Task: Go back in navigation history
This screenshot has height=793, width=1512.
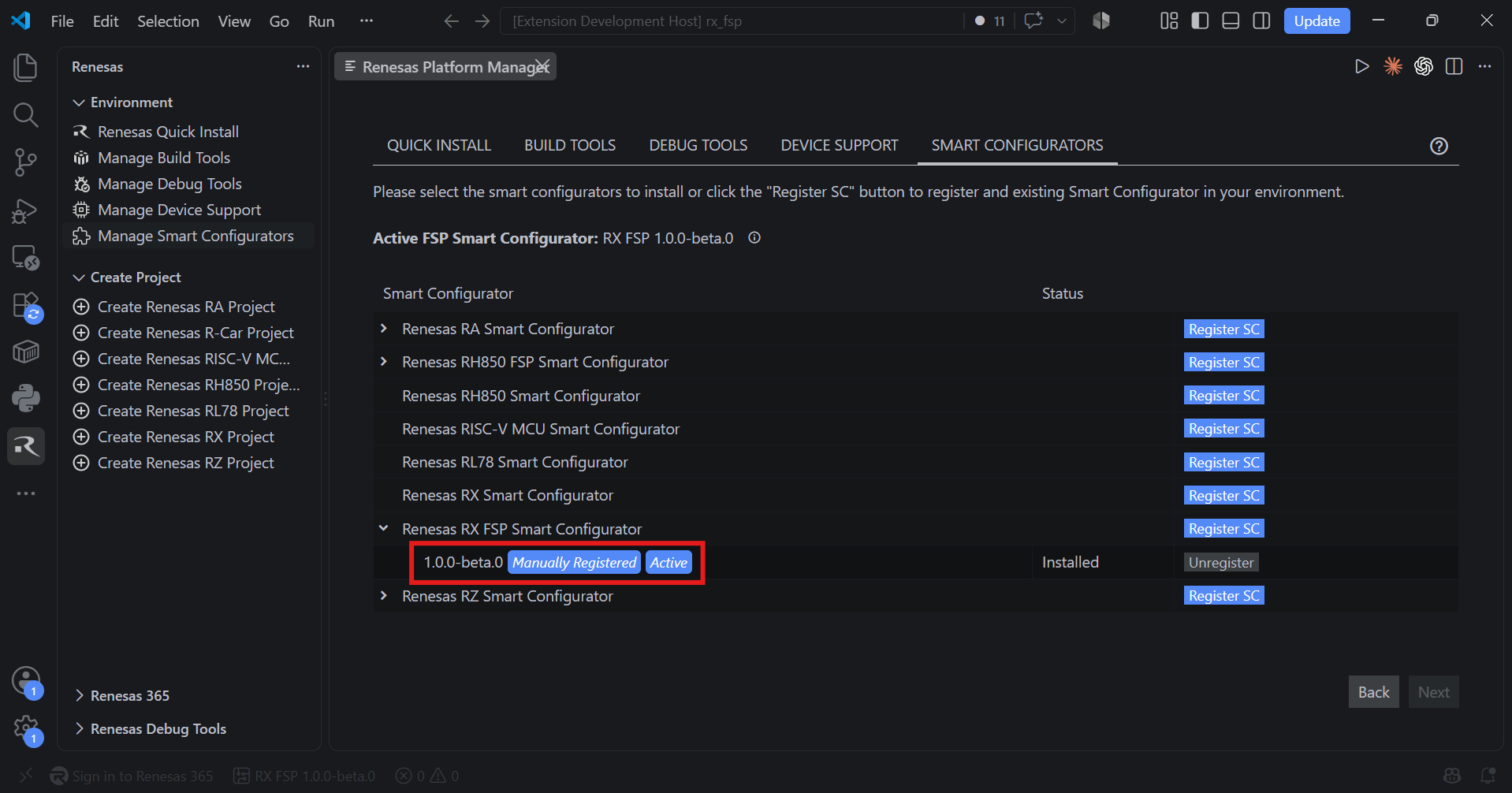Action: [x=451, y=21]
